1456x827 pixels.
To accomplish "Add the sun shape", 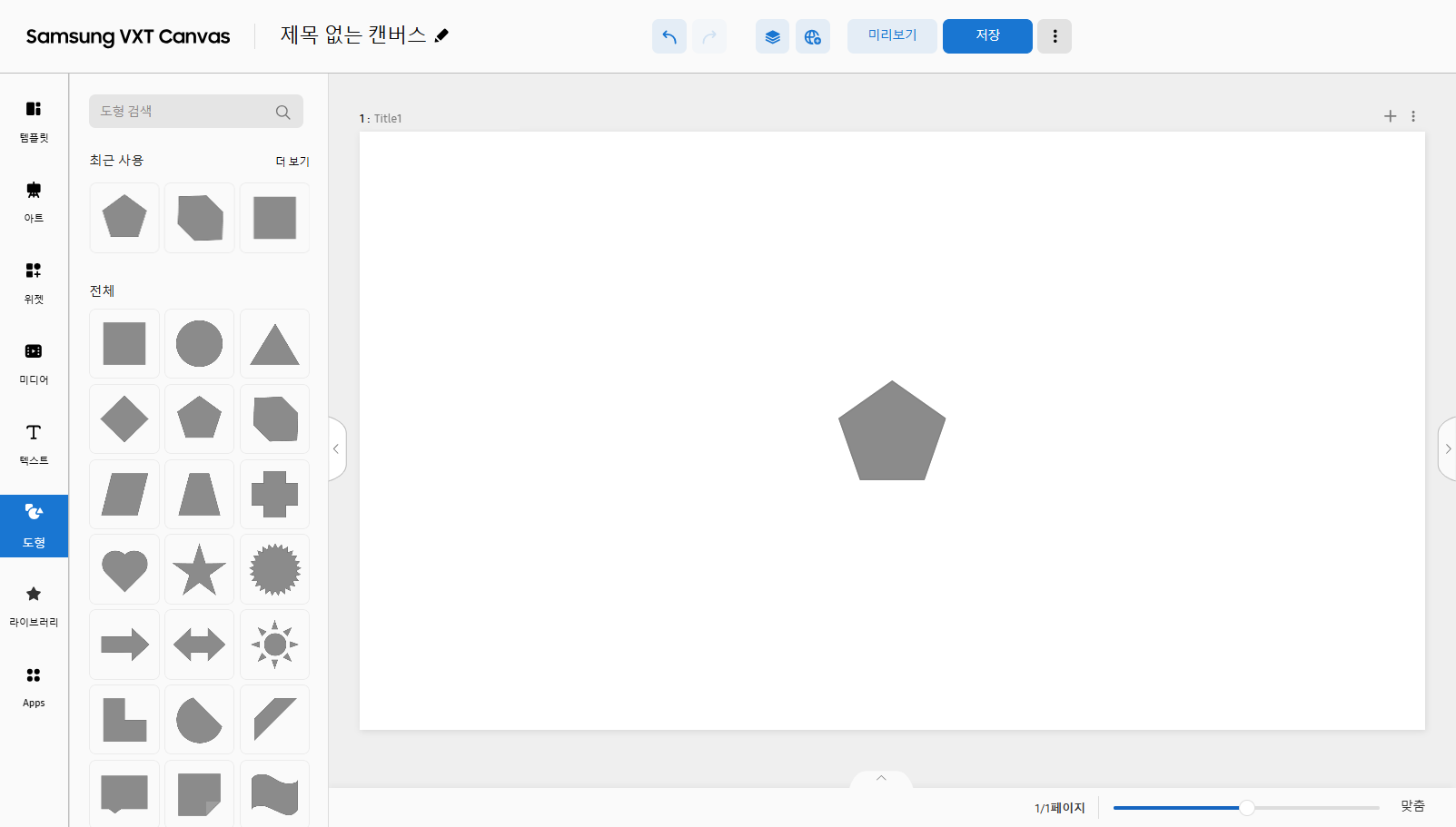I will 275,645.
